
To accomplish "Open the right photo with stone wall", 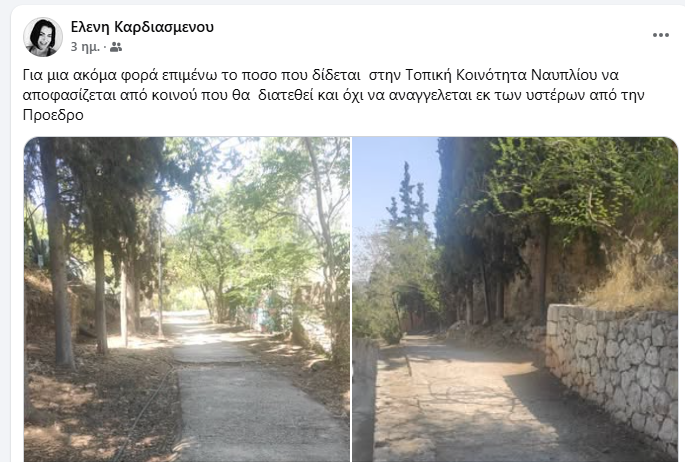I will coord(515,300).
